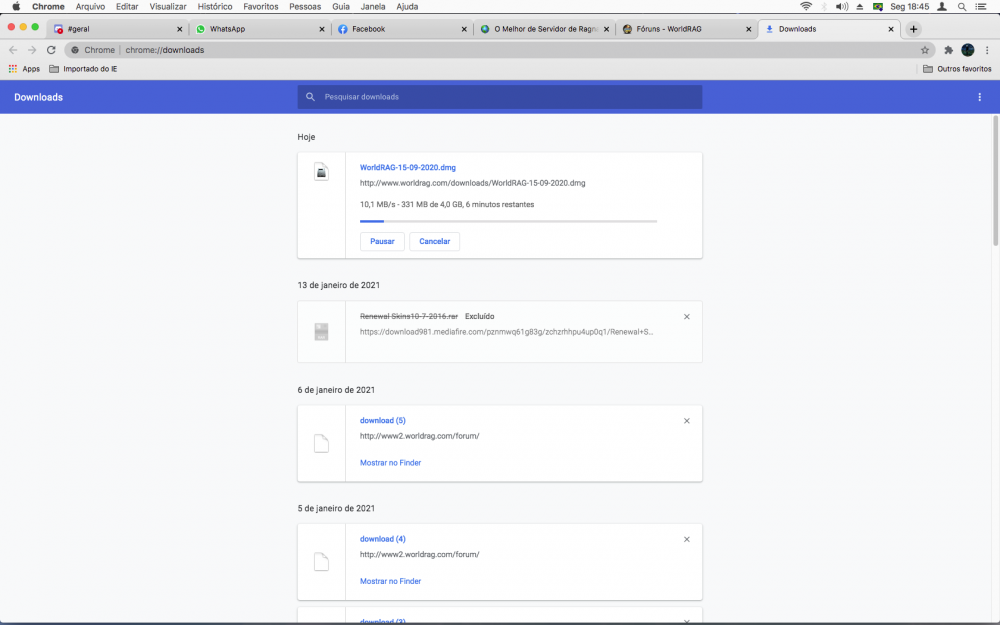Open the Notification Center icon

coord(981,6)
